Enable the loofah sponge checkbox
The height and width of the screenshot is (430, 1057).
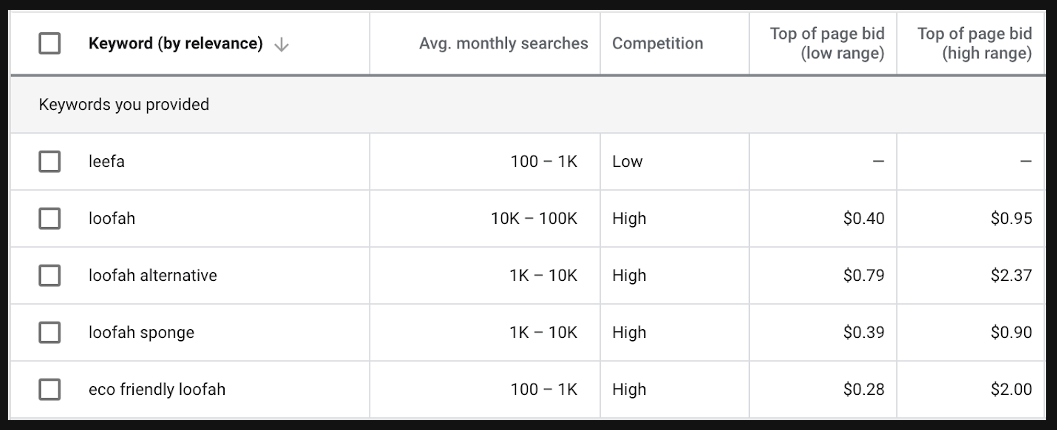pyautogui.click(x=49, y=332)
